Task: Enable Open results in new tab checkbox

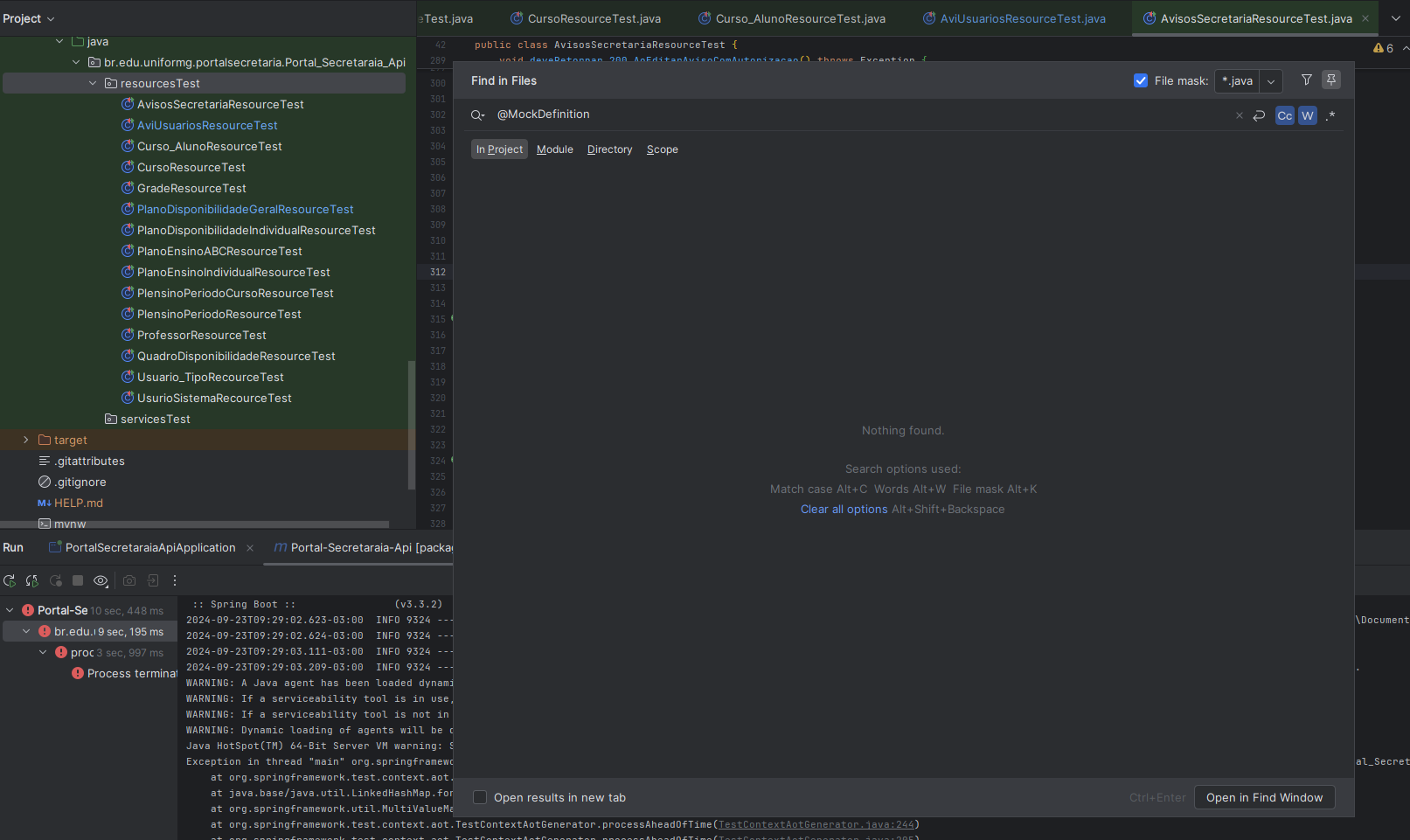Action: tap(480, 797)
